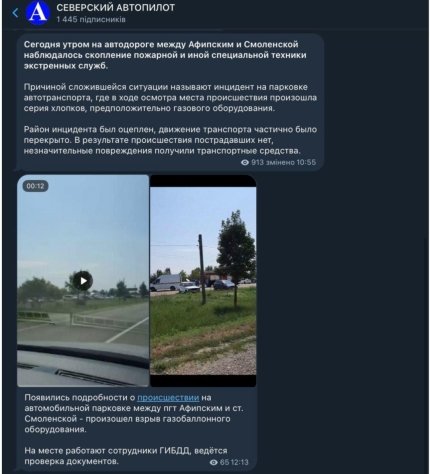The height and width of the screenshot is (474, 430).
Task: Open the происшествии hyperlink in second post
Action: point(168,398)
